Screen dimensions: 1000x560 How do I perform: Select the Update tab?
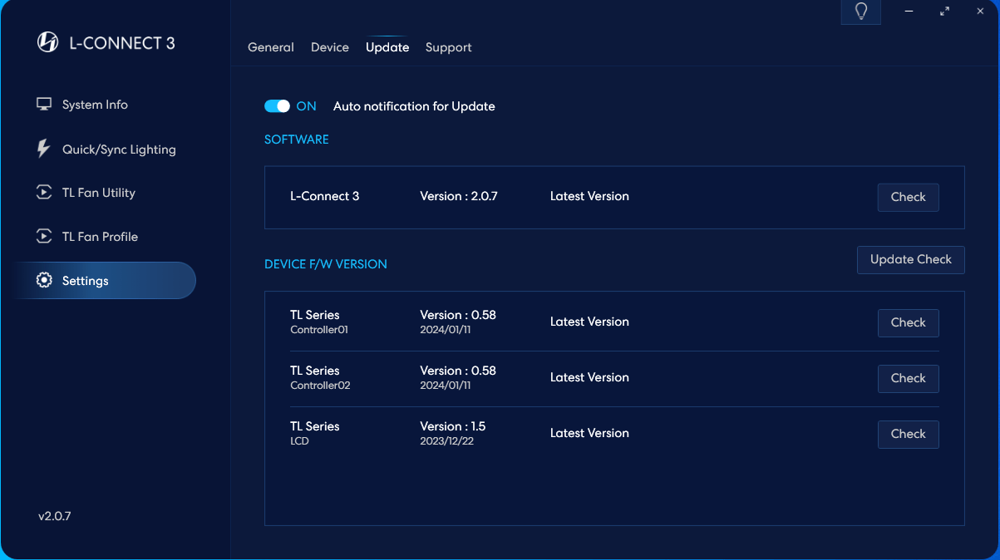pos(387,47)
